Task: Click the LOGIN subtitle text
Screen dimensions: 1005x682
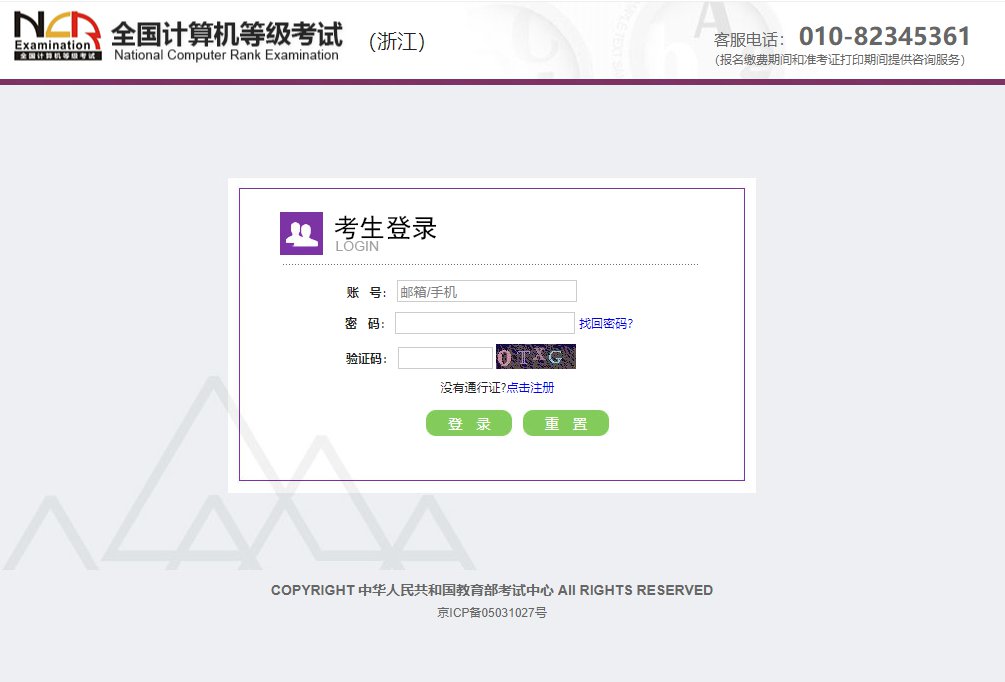Action: (357, 246)
